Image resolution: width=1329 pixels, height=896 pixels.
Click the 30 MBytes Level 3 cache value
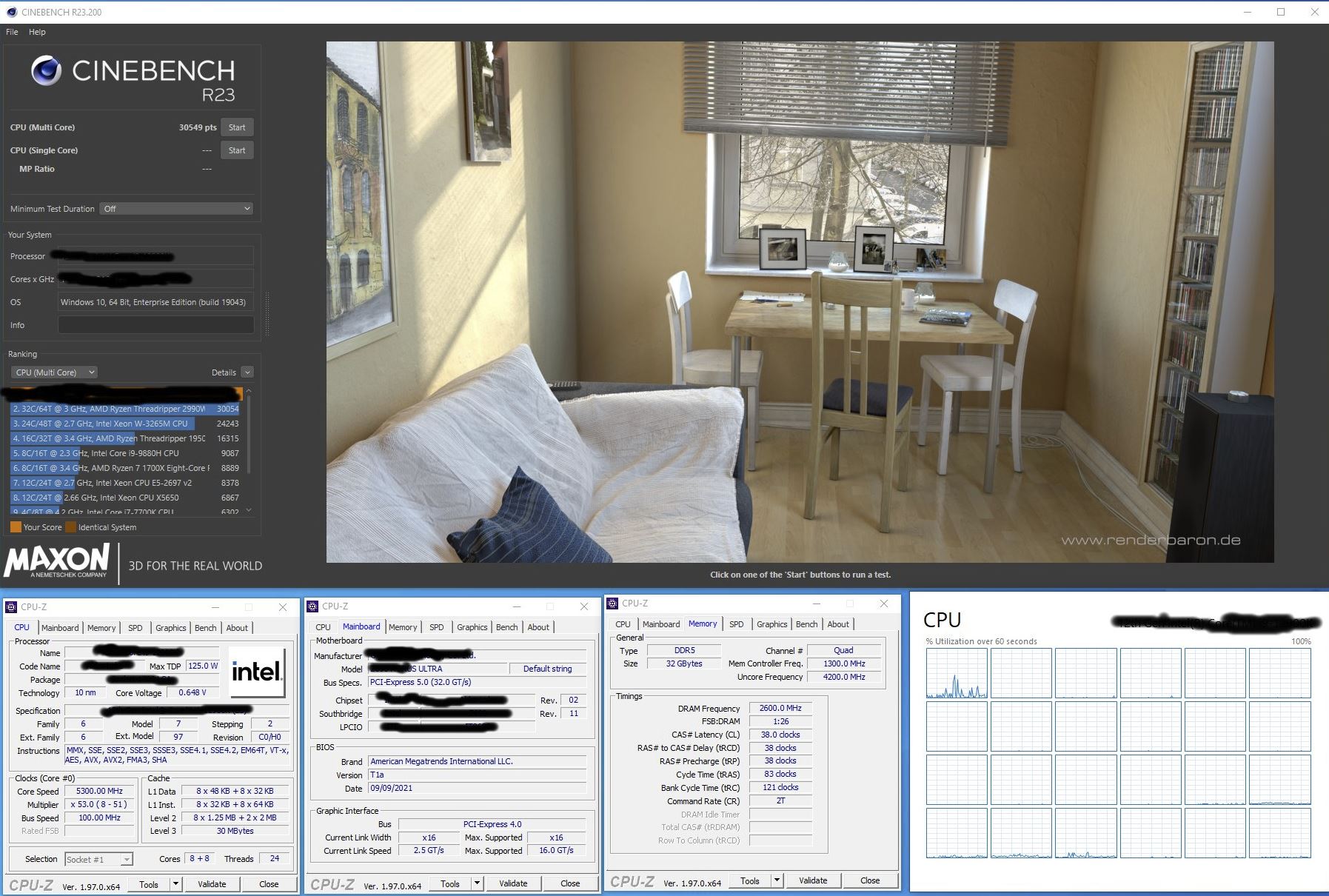click(x=235, y=831)
